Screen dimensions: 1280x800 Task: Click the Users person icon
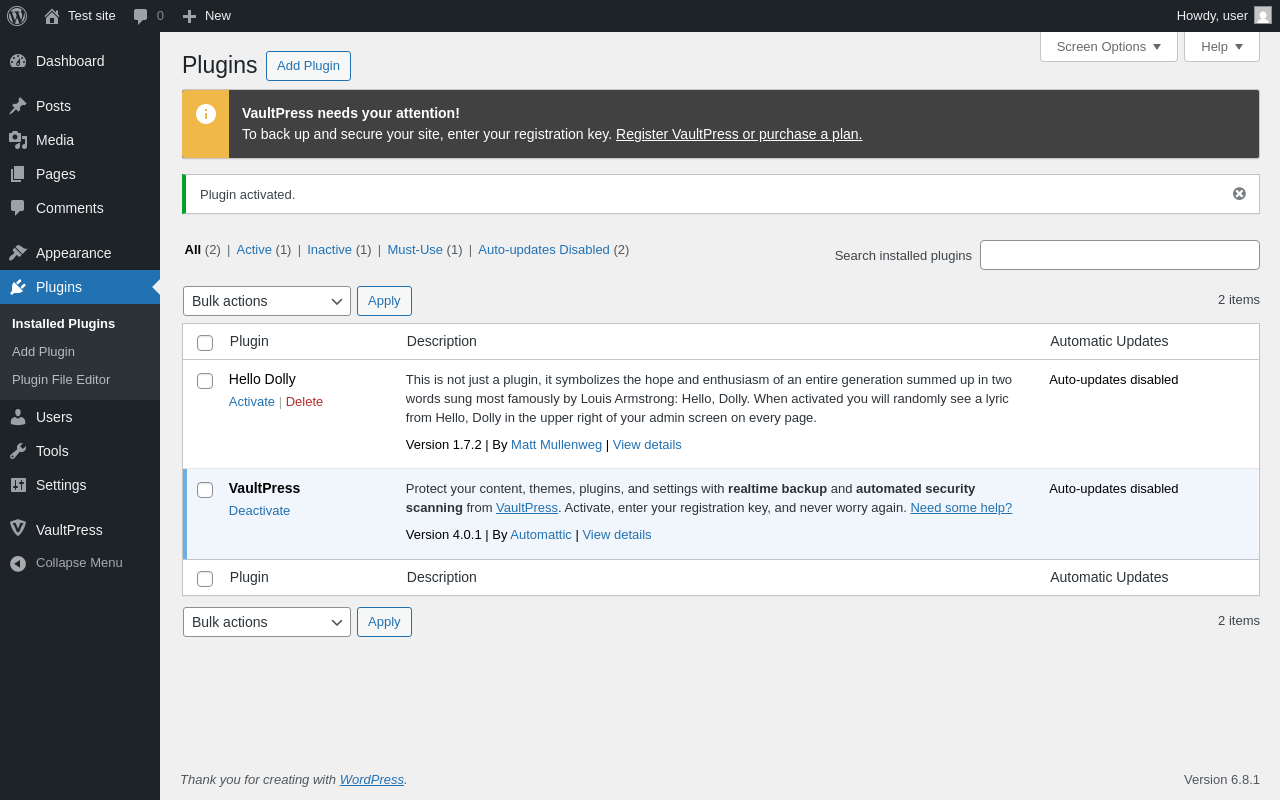(18, 417)
